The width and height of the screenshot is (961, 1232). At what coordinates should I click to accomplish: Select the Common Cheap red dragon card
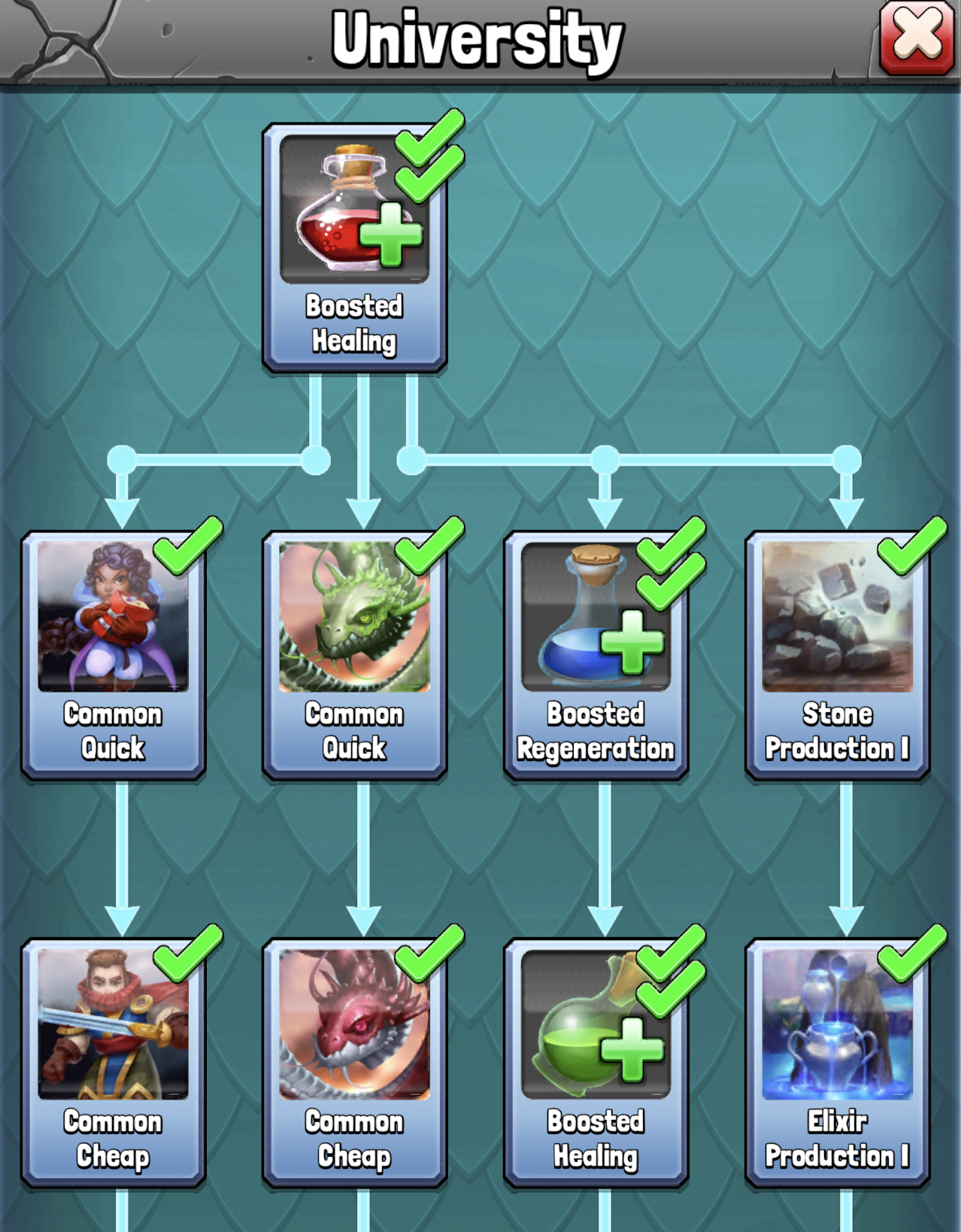click(x=354, y=1063)
